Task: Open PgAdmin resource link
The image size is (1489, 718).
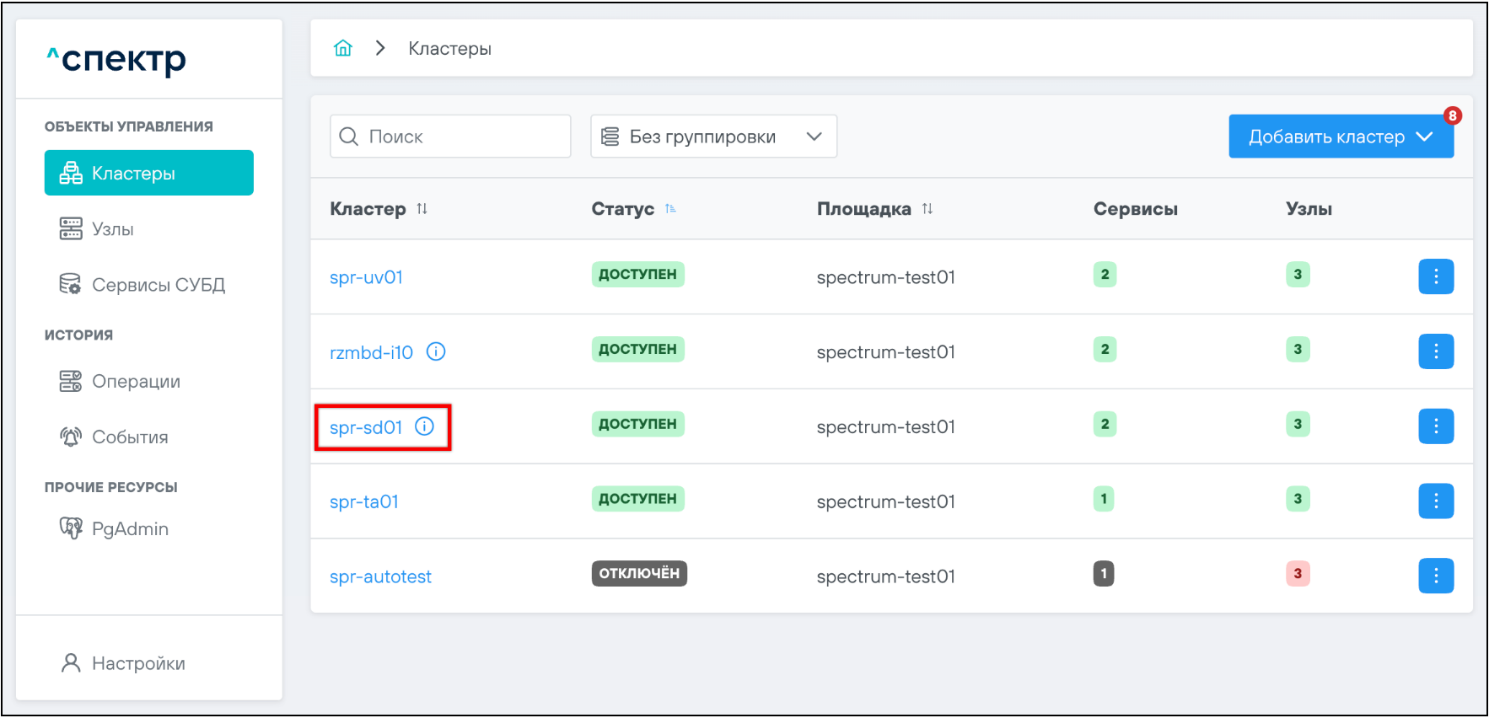Action: click(x=129, y=529)
